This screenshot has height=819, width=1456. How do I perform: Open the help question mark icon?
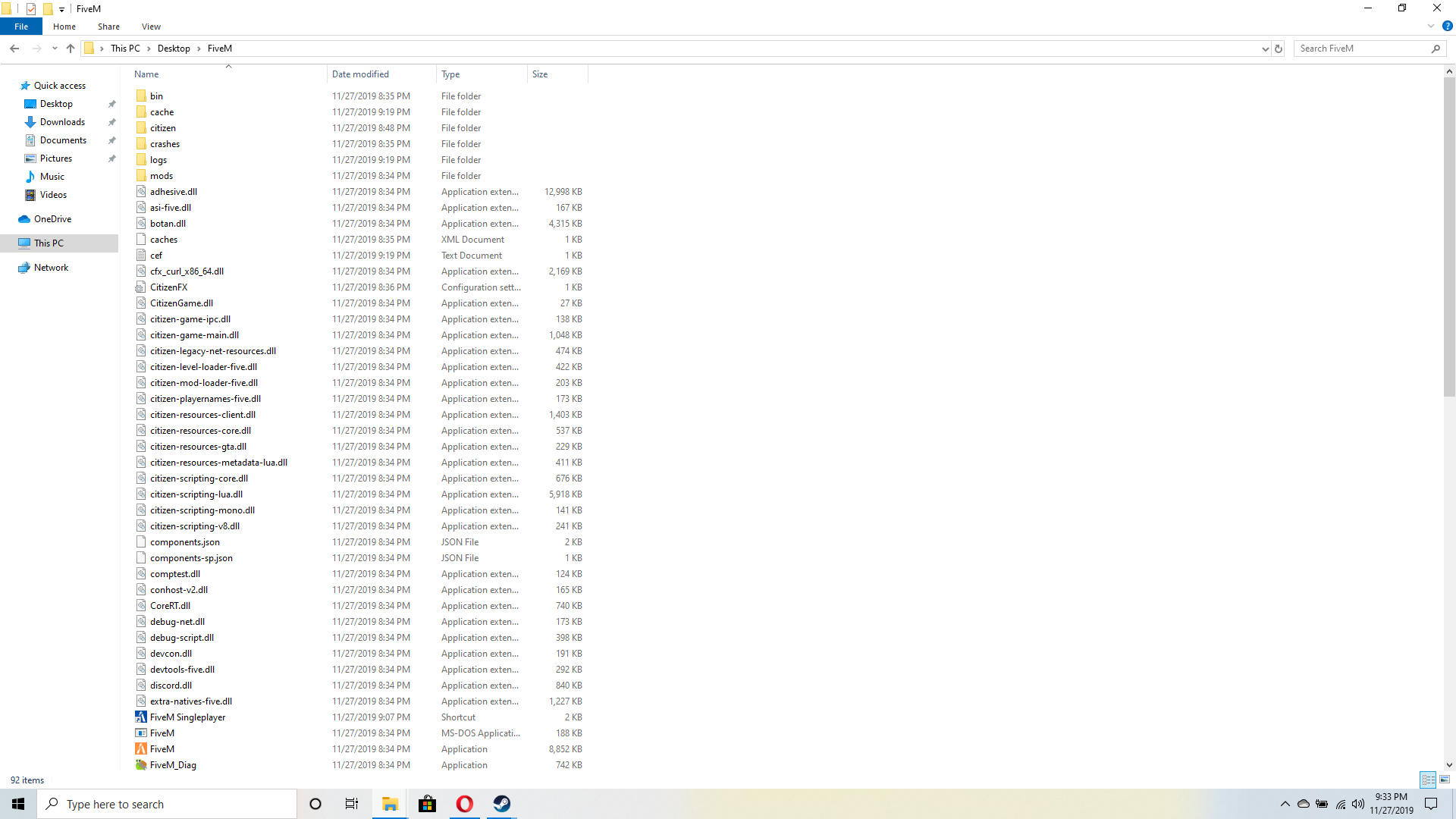[x=1447, y=26]
